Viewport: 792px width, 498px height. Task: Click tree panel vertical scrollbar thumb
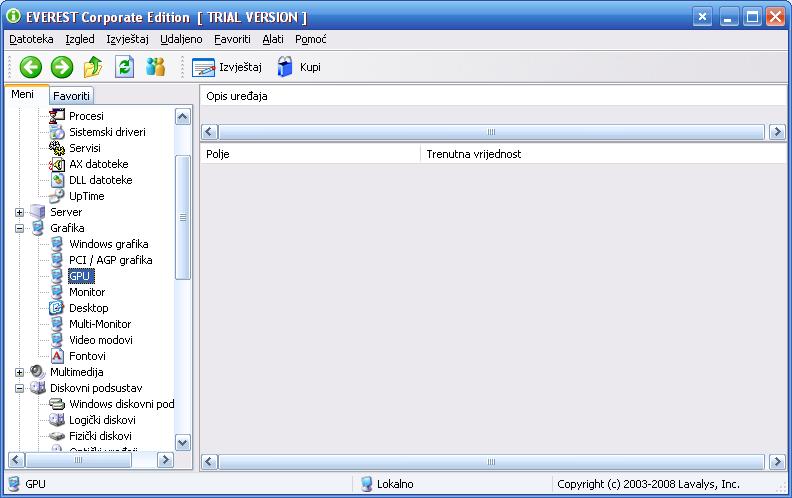coord(183,217)
